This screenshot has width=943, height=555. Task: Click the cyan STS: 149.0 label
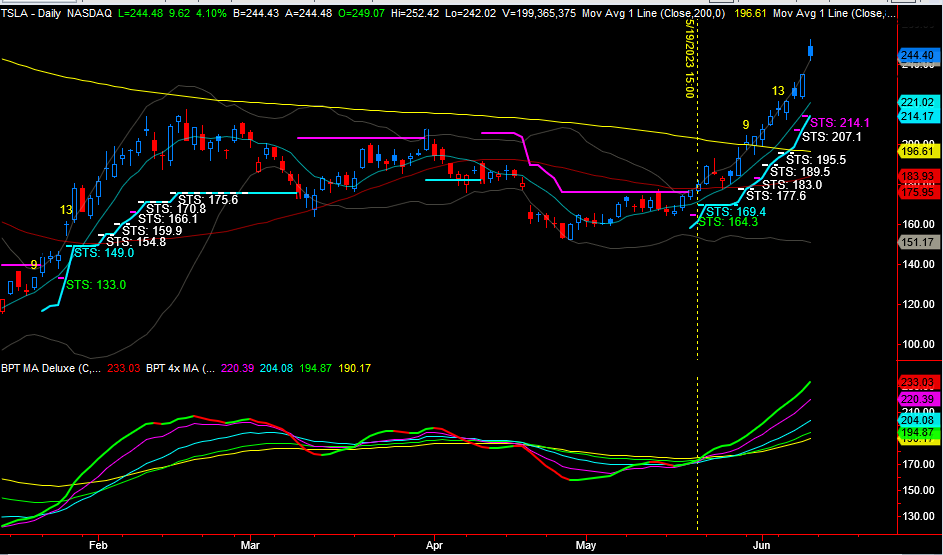[x=104, y=253]
